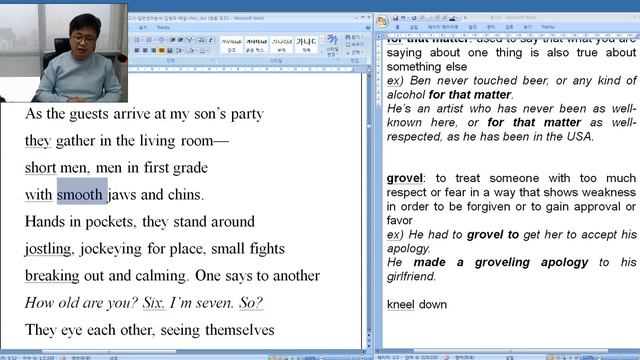This screenshot has width=640, height=360.
Task: Open the 검토 tab in right Word window
Action: (x=509, y=27)
